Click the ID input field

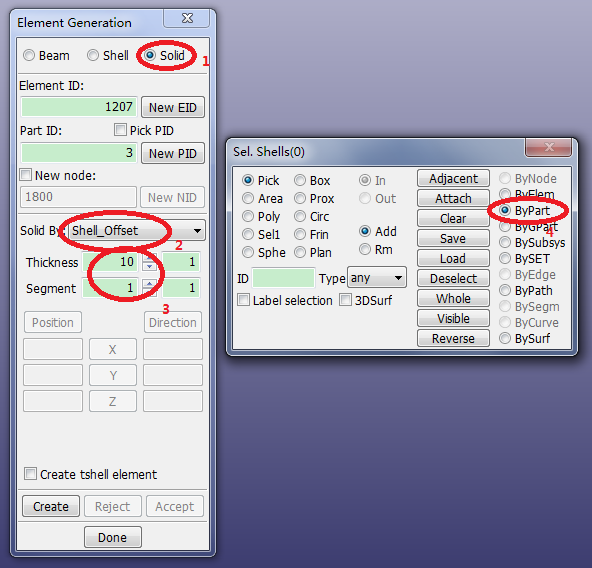[x=283, y=279]
